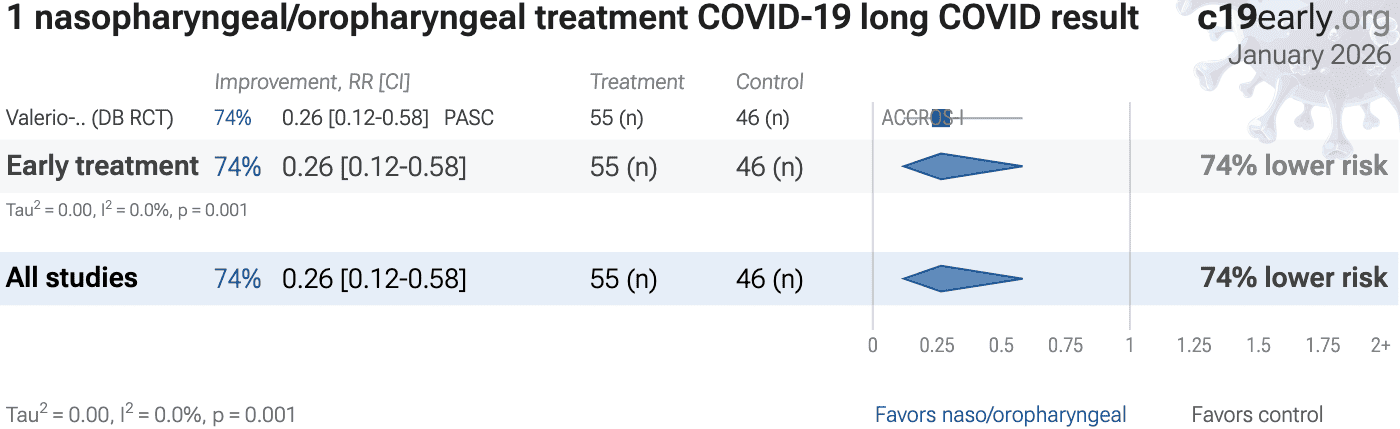The width and height of the screenshot is (1400, 429).
Task: Click the 2+ axis tick label
Action: pyautogui.click(x=1380, y=345)
